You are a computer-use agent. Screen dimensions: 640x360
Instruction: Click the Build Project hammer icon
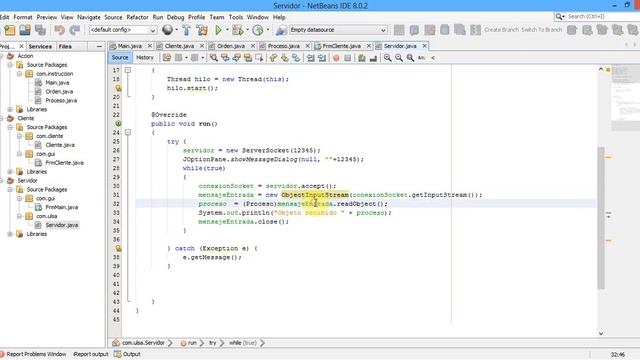tap(186, 30)
